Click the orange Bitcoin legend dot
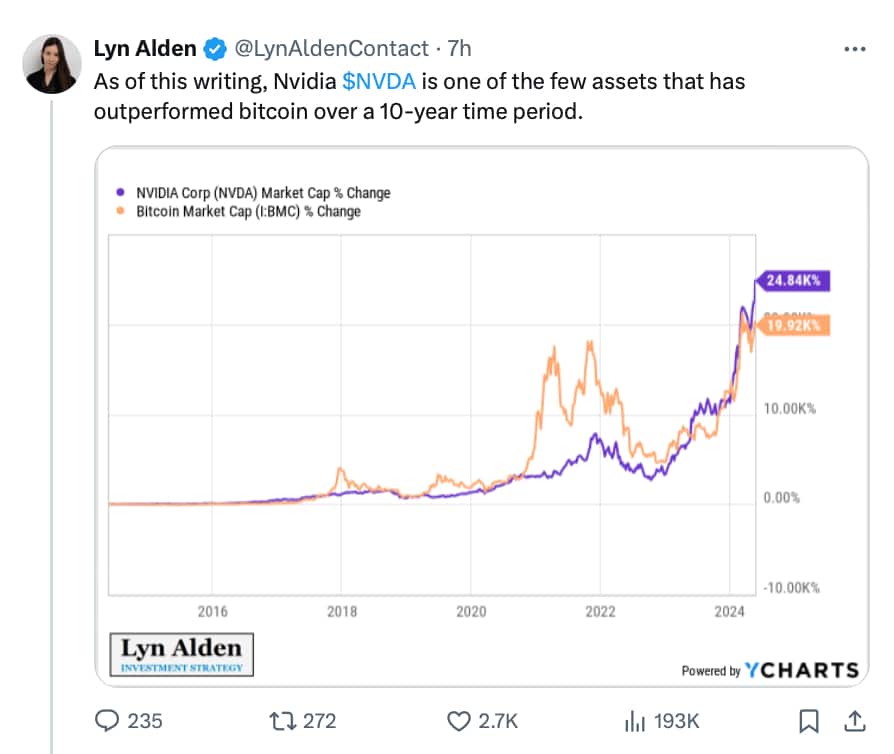The width and height of the screenshot is (894, 754). [122, 212]
